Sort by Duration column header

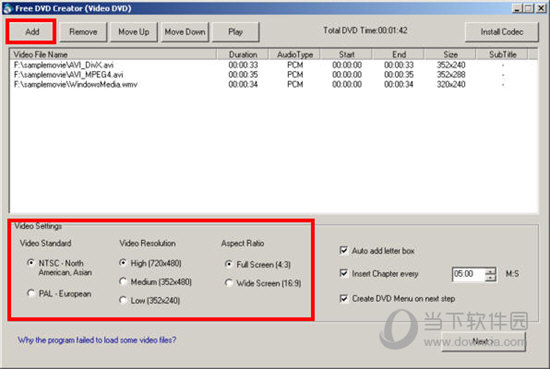[243, 54]
